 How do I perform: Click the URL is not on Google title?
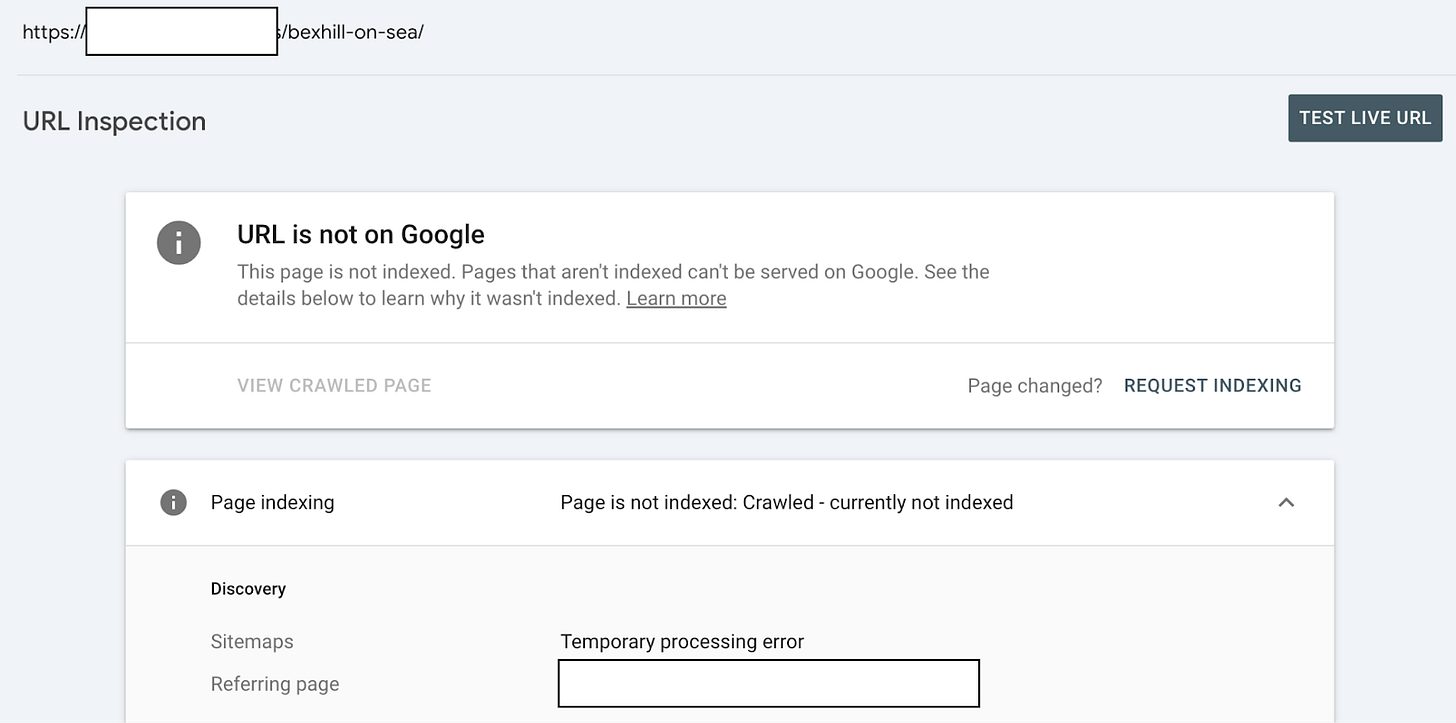coord(360,234)
